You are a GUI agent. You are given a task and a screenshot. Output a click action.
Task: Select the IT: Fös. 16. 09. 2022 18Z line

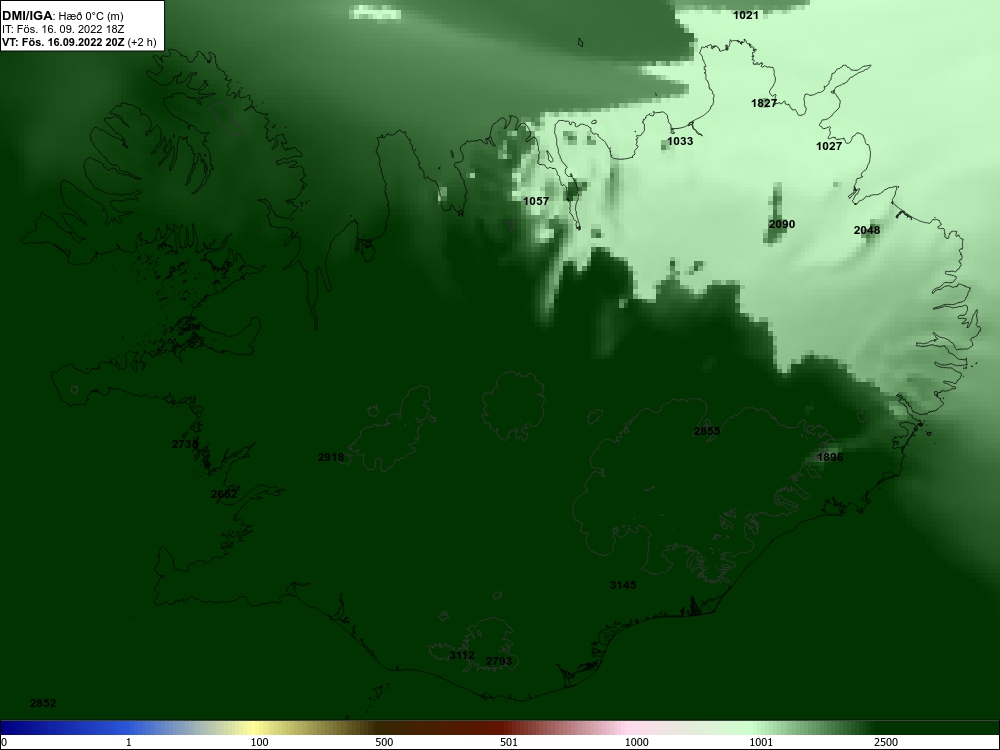pyautogui.click(x=63, y=29)
